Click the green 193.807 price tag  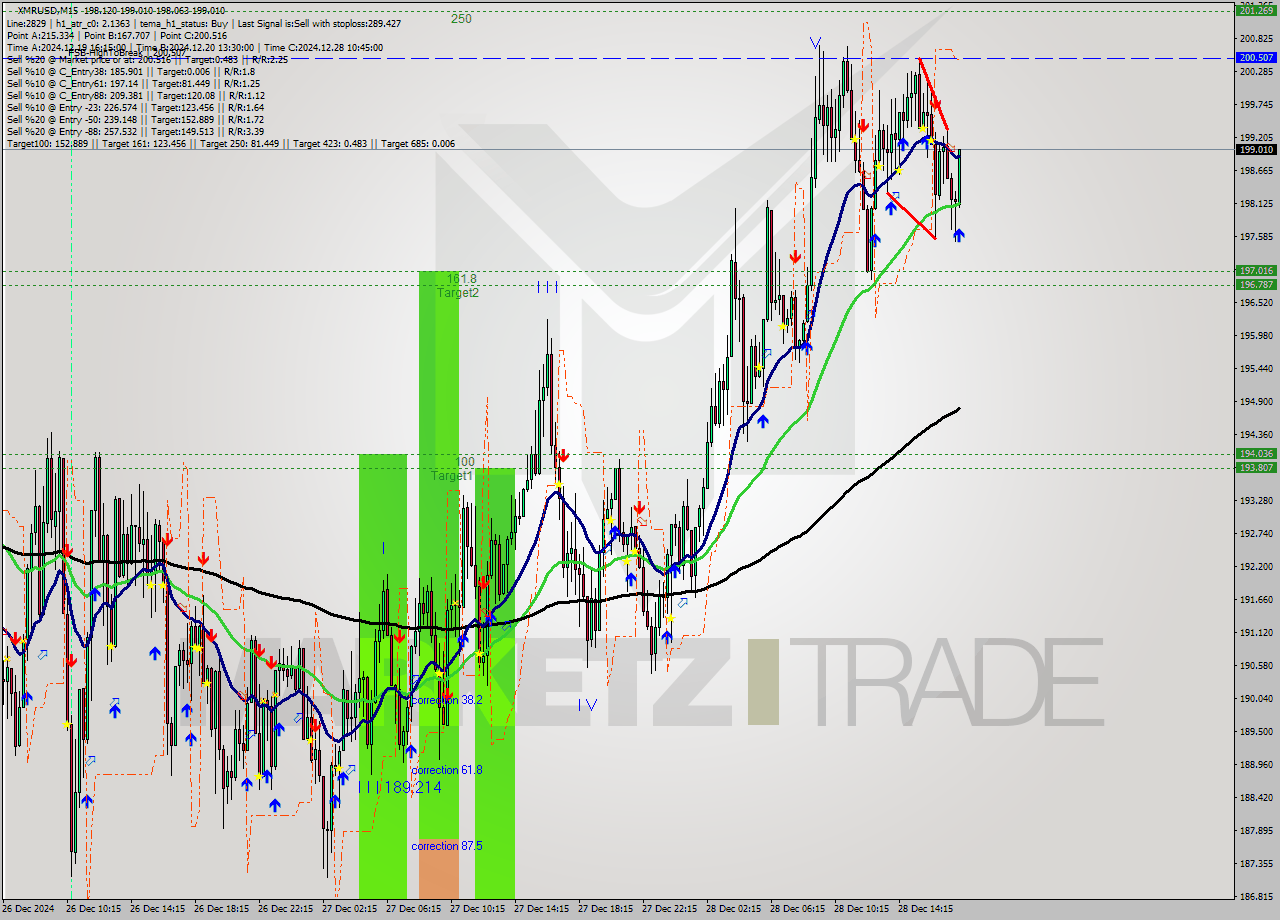click(x=1256, y=467)
